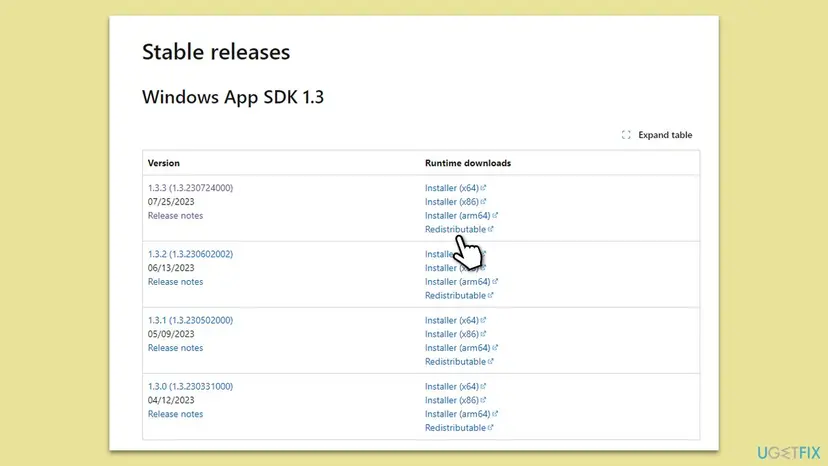This screenshot has height=466, width=828.
Task: Click external-link icon beside 1.3.1 Installer (arm64)
Action: point(495,347)
